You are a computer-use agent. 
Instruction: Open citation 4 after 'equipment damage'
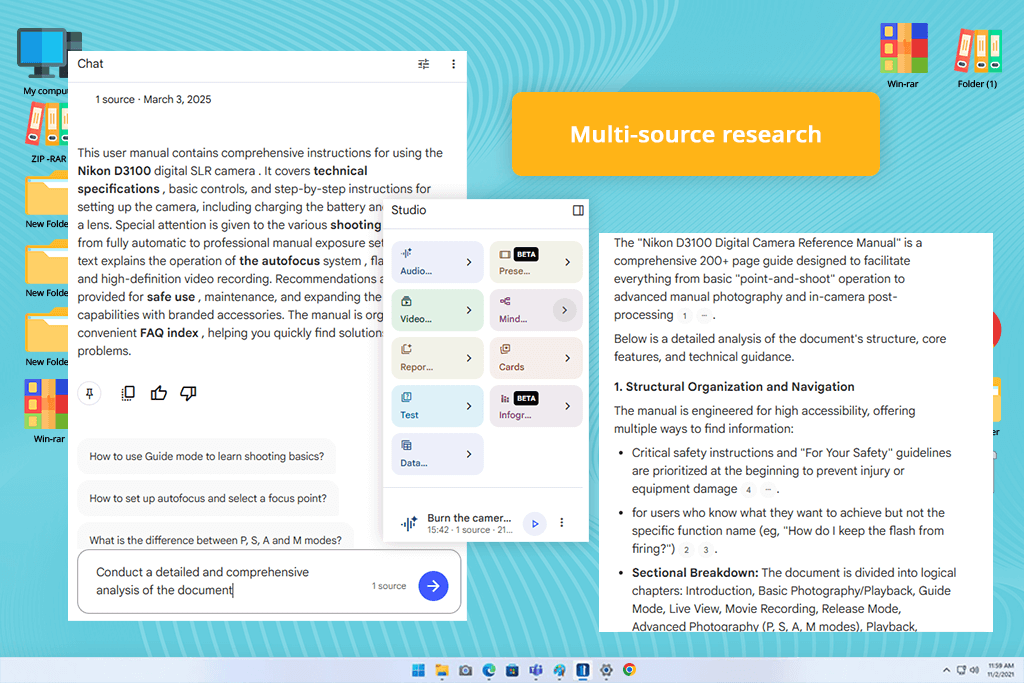(x=748, y=489)
